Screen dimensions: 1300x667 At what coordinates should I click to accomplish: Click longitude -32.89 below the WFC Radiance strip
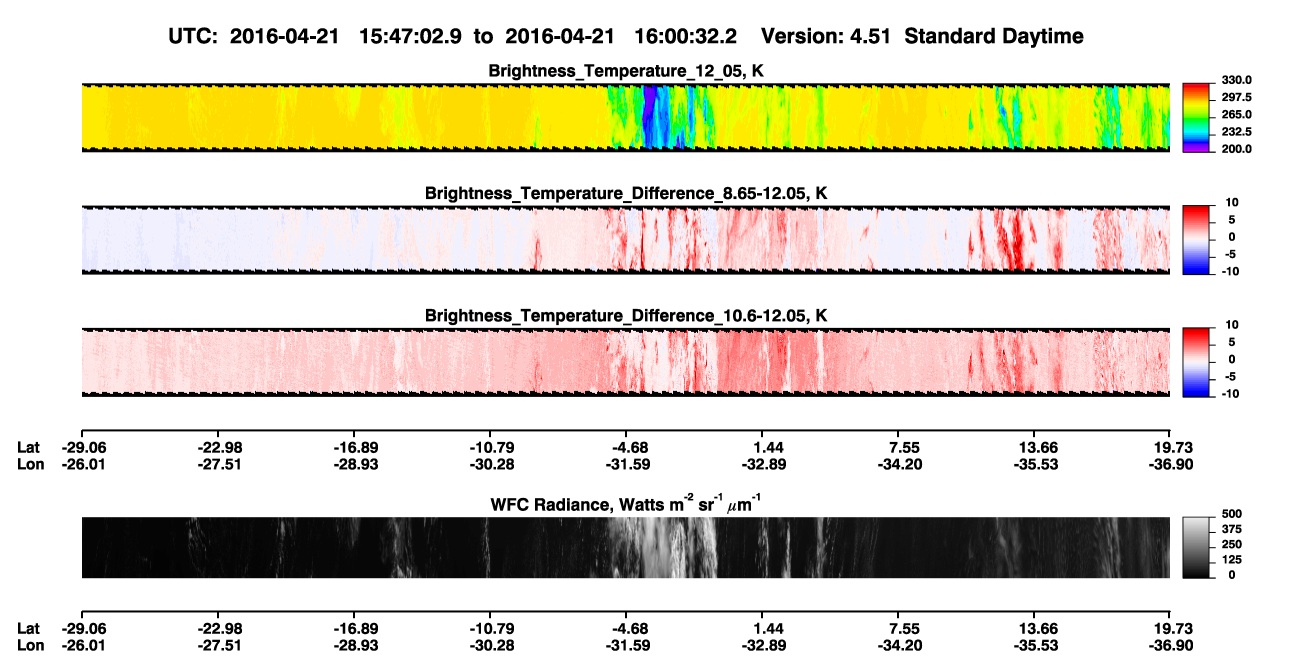point(763,645)
